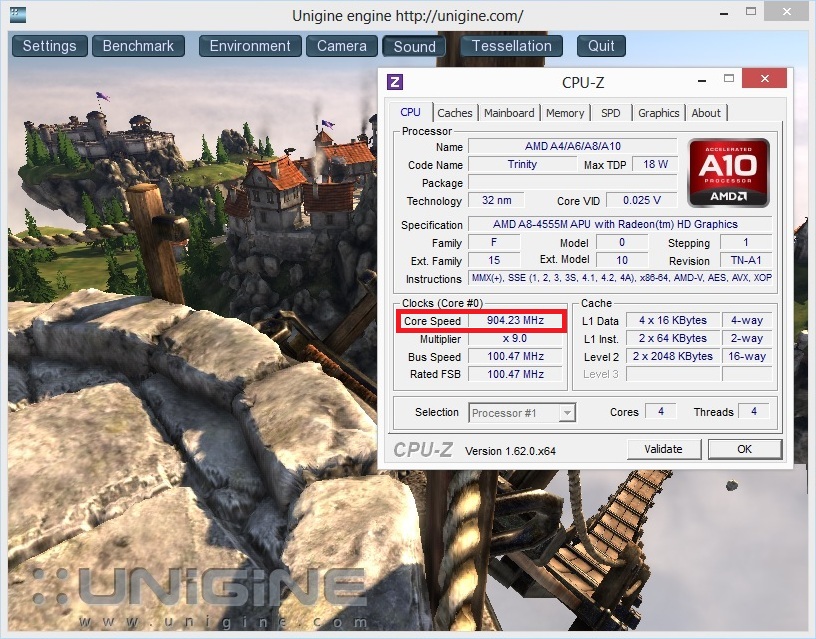
Task: Expand the Processor #1 selection dropdown
Action: (x=567, y=413)
